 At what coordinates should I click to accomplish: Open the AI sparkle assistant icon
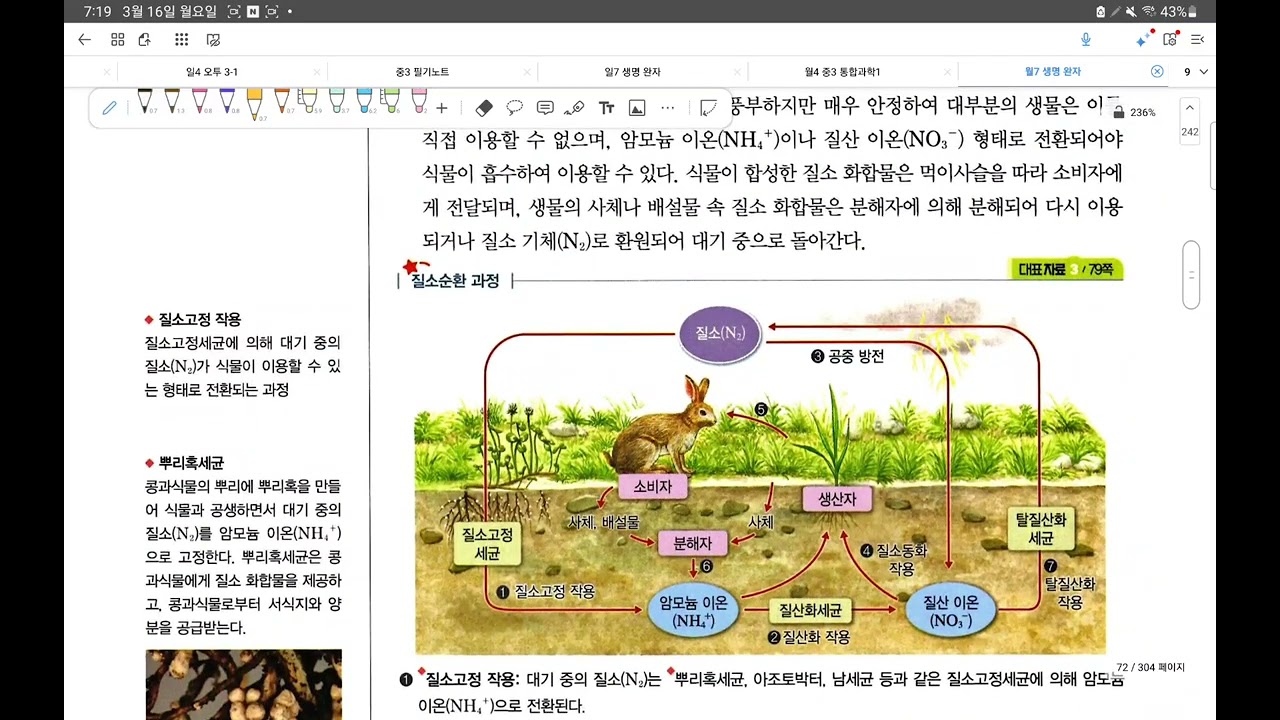coord(1142,40)
